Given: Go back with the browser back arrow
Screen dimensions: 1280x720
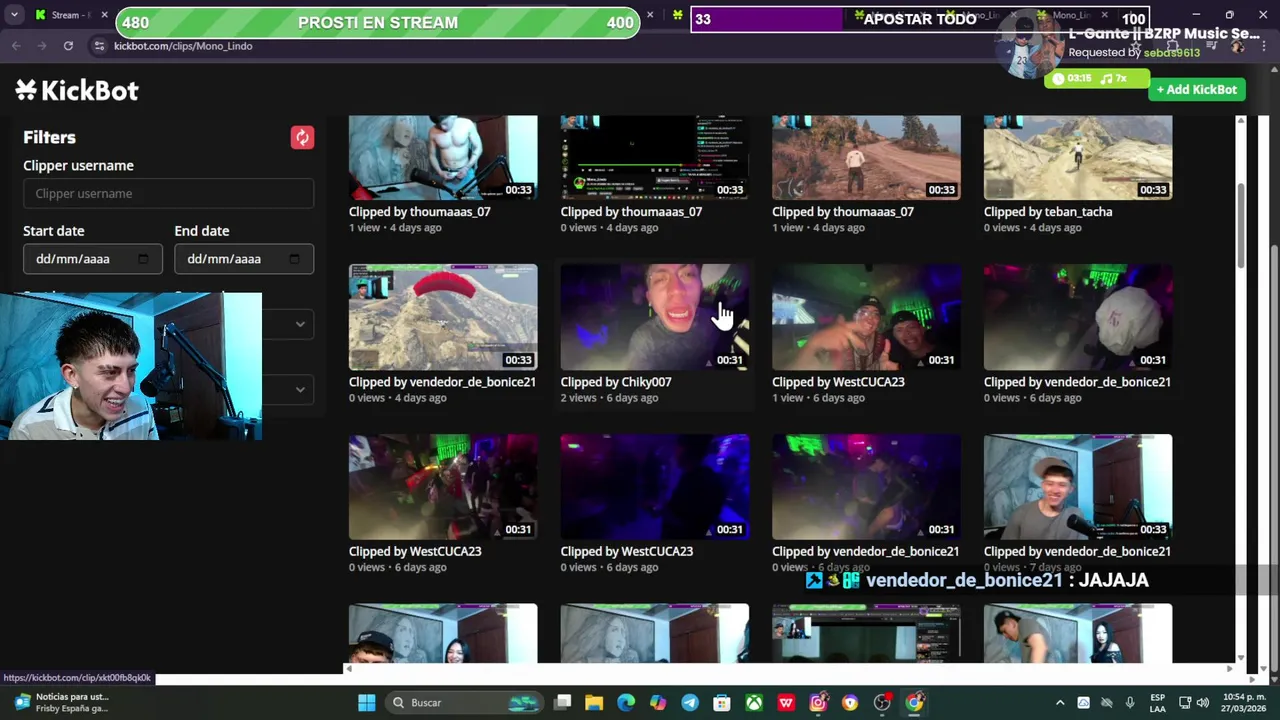Looking at the screenshot, I should [x=16, y=46].
